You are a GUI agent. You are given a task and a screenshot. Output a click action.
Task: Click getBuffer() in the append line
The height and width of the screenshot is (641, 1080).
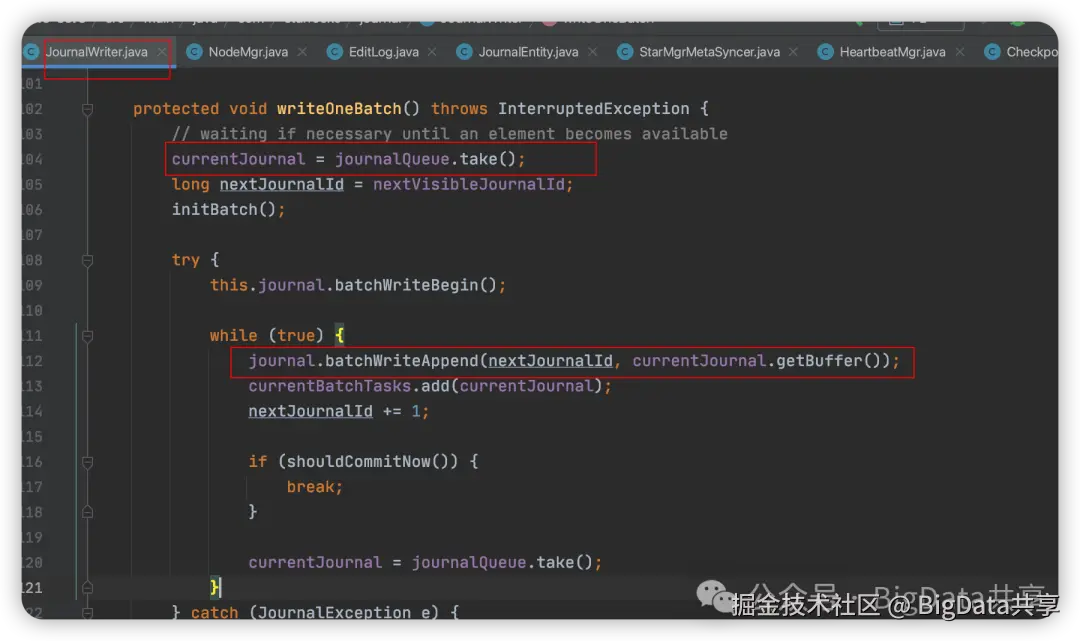click(828, 361)
